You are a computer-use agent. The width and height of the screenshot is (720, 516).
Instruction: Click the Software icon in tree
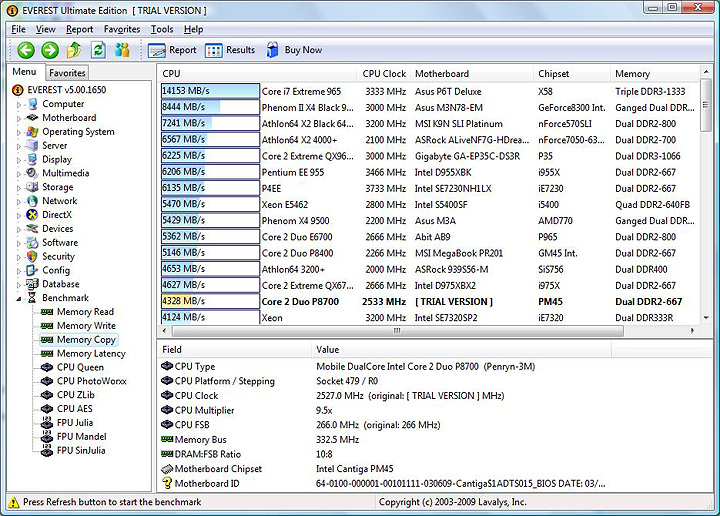click(32, 242)
